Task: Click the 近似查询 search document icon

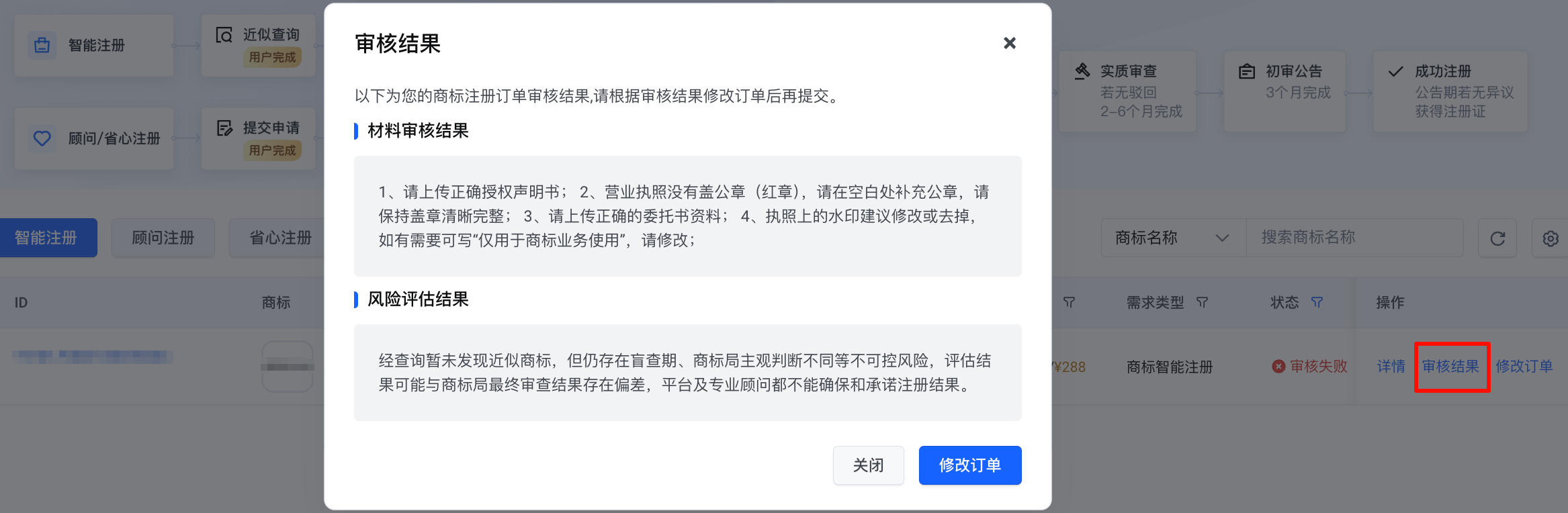Action: [224, 35]
